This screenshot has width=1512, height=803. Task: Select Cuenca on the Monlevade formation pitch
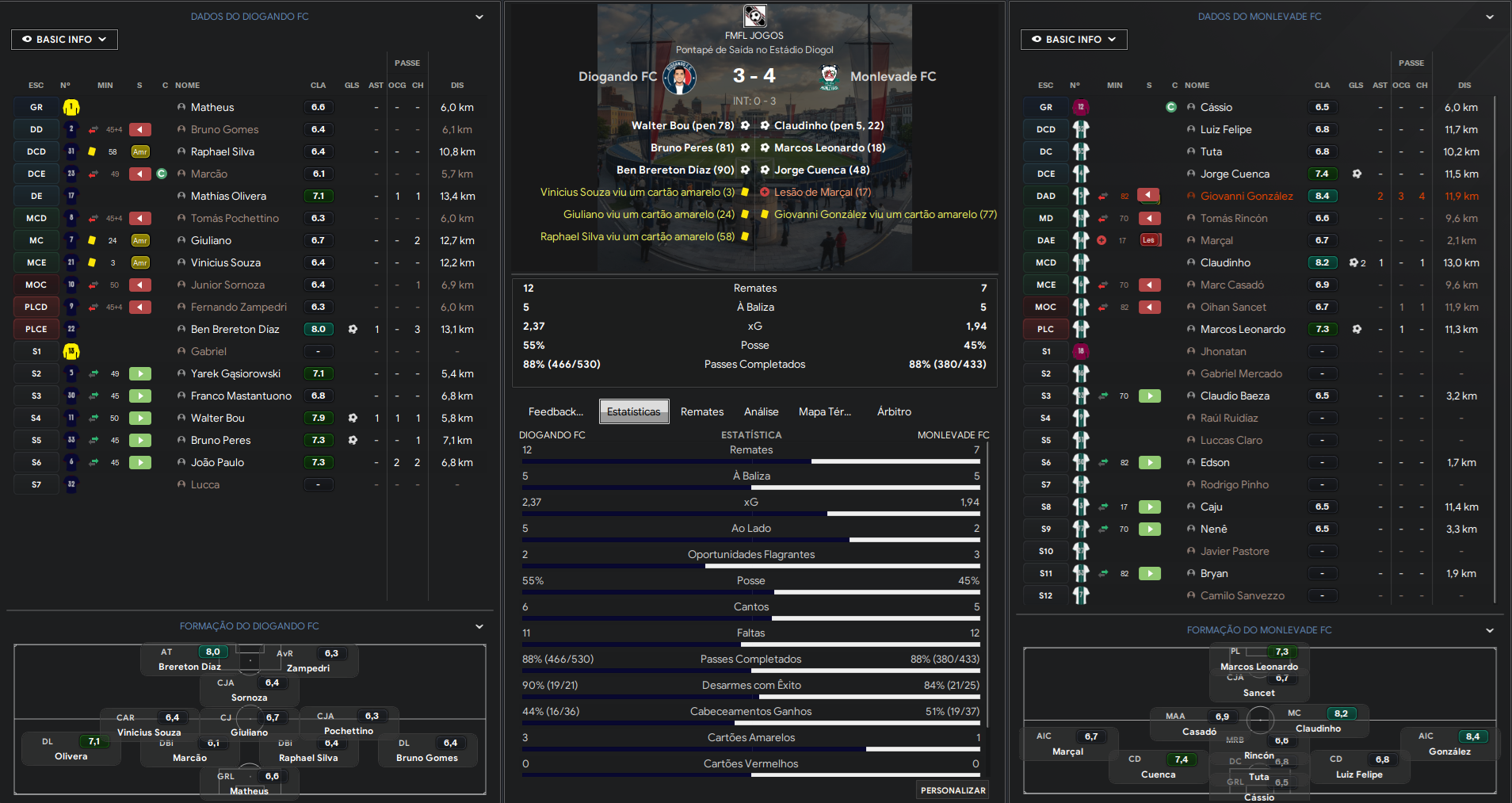(x=1158, y=774)
